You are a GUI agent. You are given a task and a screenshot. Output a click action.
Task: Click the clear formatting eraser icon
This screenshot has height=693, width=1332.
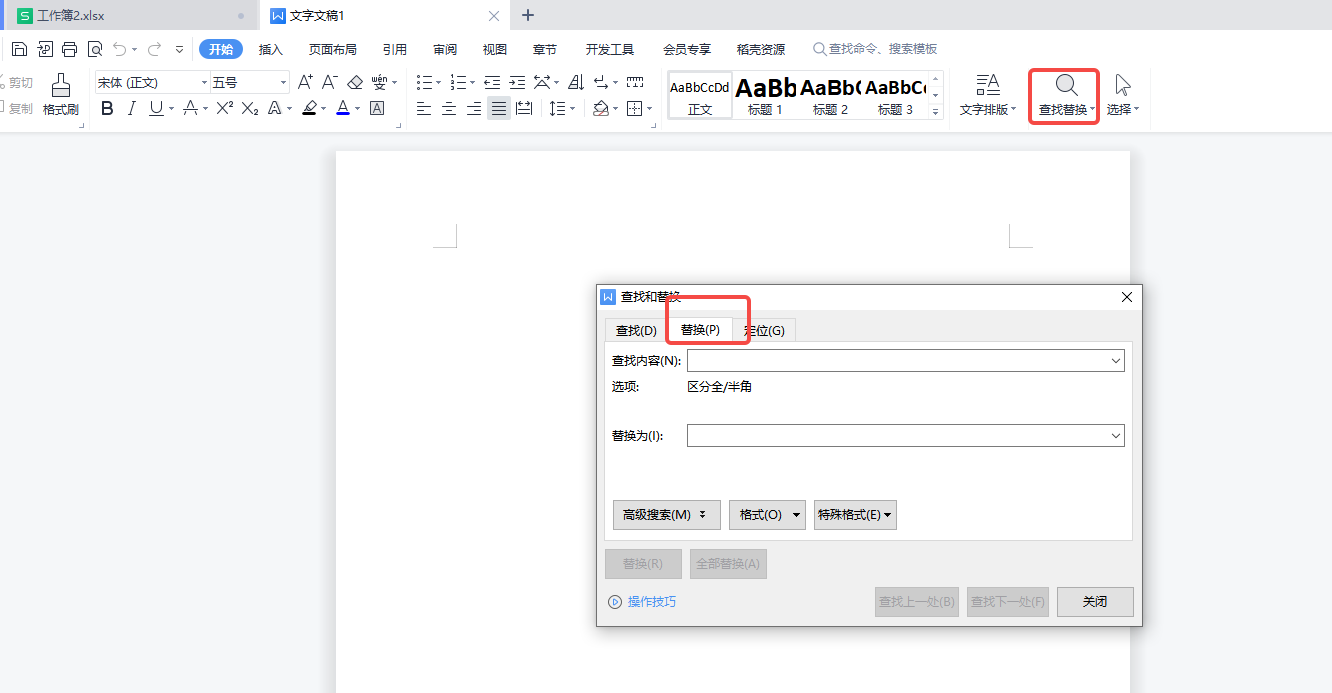[355, 82]
